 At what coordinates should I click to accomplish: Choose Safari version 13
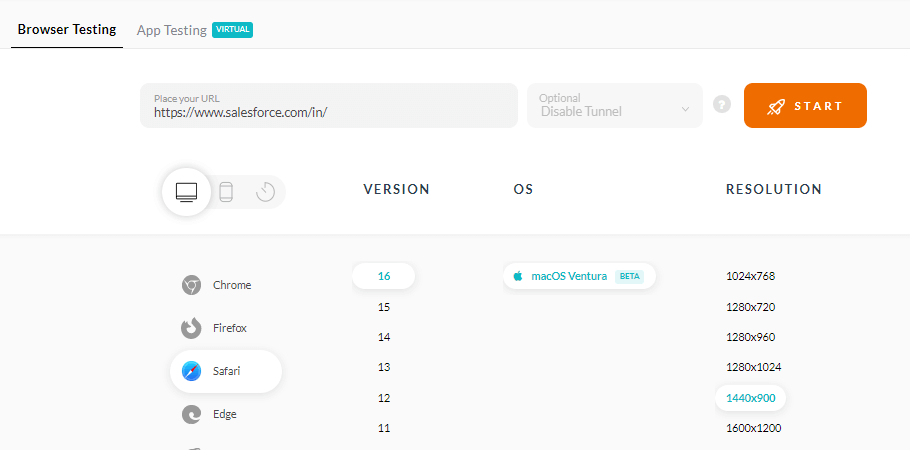coord(384,368)
